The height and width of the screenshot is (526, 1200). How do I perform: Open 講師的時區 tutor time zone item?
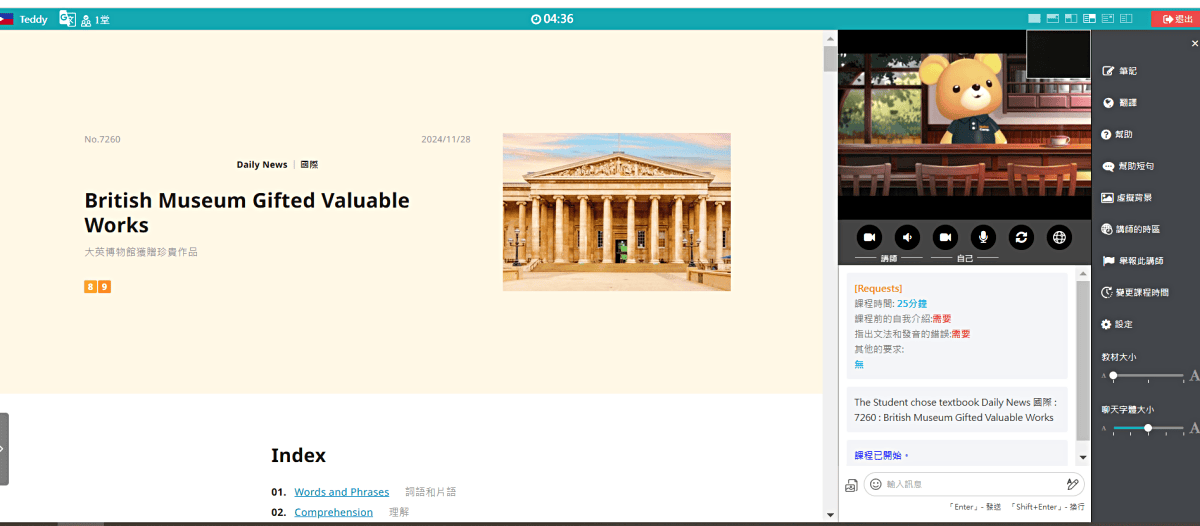point(1131,229)
